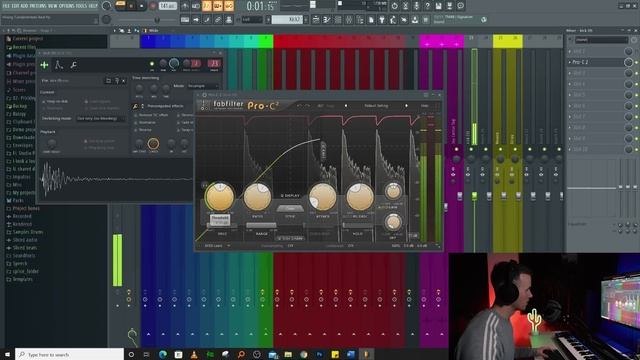This screenshot has height=360, width=640.
Task: Open the Soundfonts folder in the browser
Action: pos(20,256)
